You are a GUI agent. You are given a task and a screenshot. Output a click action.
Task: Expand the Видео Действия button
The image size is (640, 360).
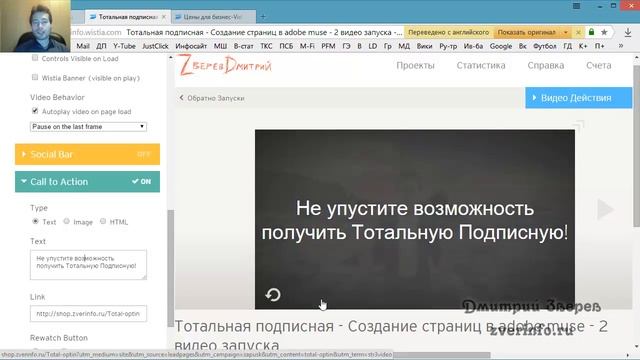tap(578, 98)
